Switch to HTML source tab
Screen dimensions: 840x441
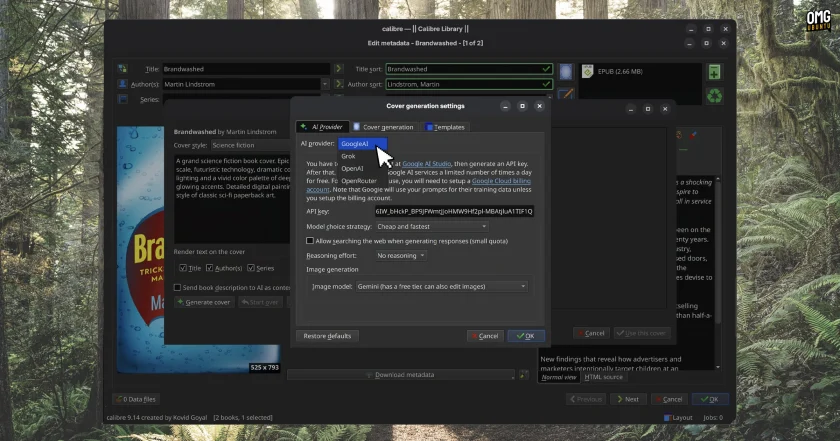pyautogui.click(x=603, y=377)
